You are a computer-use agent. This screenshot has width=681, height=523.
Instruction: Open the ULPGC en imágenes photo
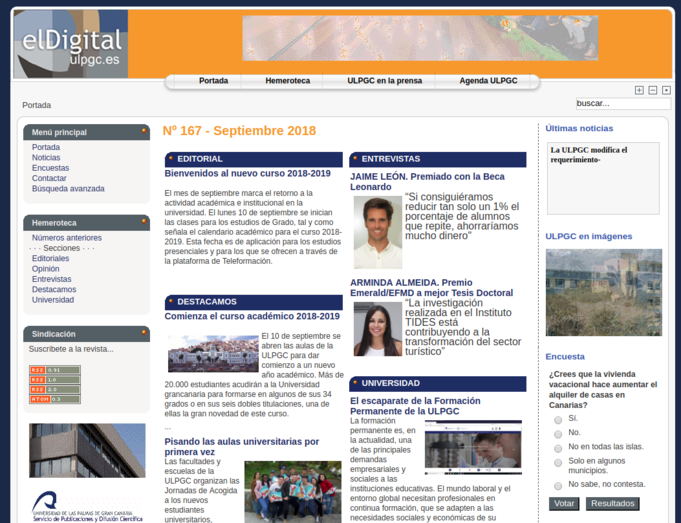pos(603,292)
